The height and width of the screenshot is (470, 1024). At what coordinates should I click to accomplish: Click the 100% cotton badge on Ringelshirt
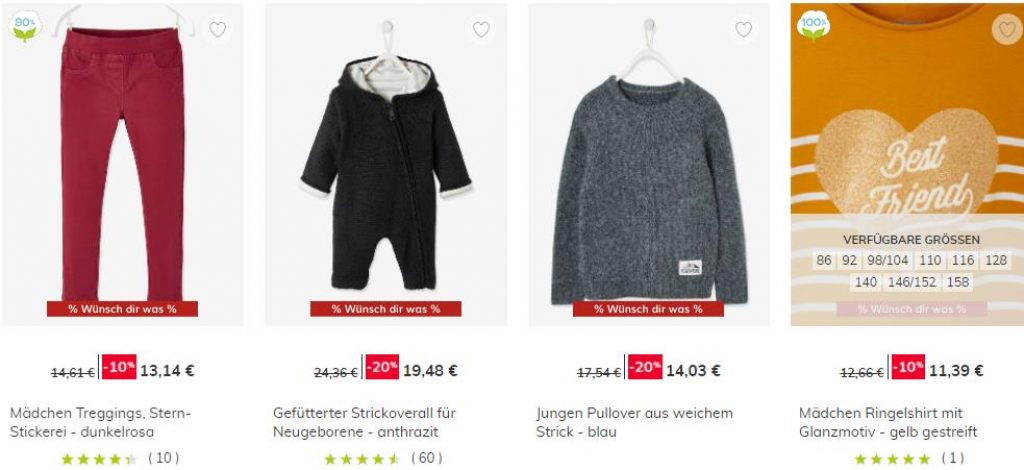[x=813, y=27]
